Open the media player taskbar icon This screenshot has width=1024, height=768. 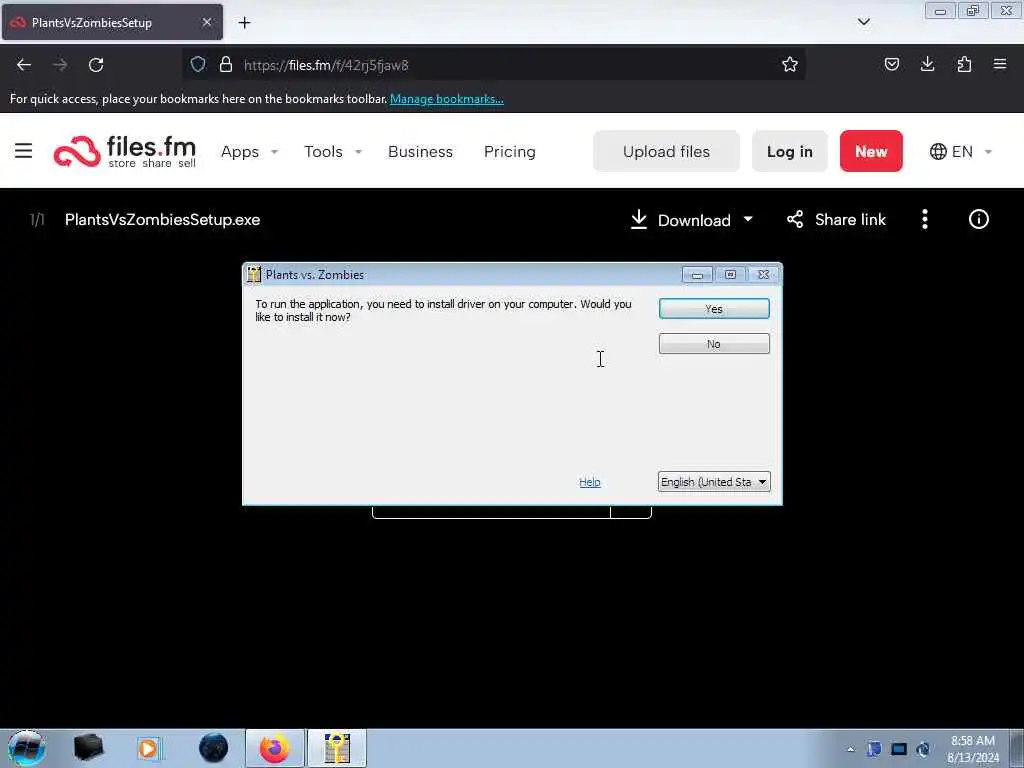148,748
